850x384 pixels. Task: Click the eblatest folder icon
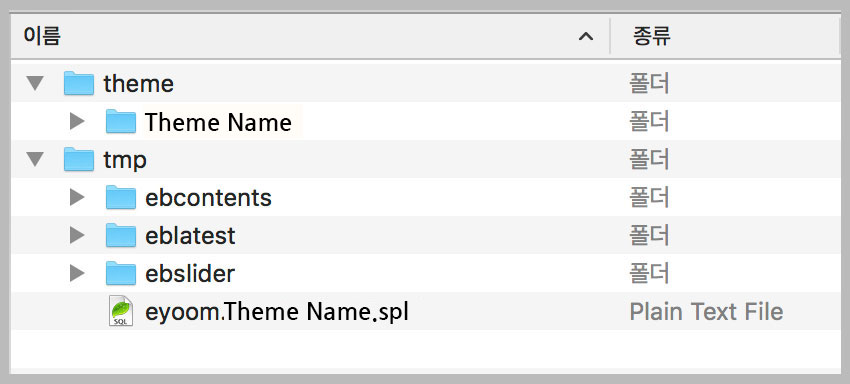pos(120,235)
